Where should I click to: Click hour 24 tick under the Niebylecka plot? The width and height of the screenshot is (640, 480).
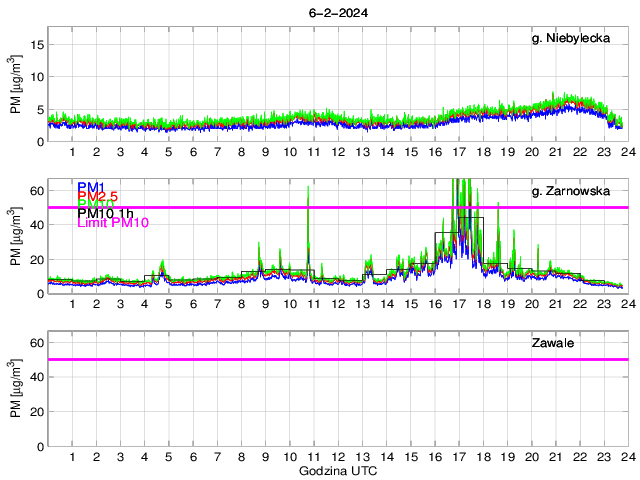[627, 152]
